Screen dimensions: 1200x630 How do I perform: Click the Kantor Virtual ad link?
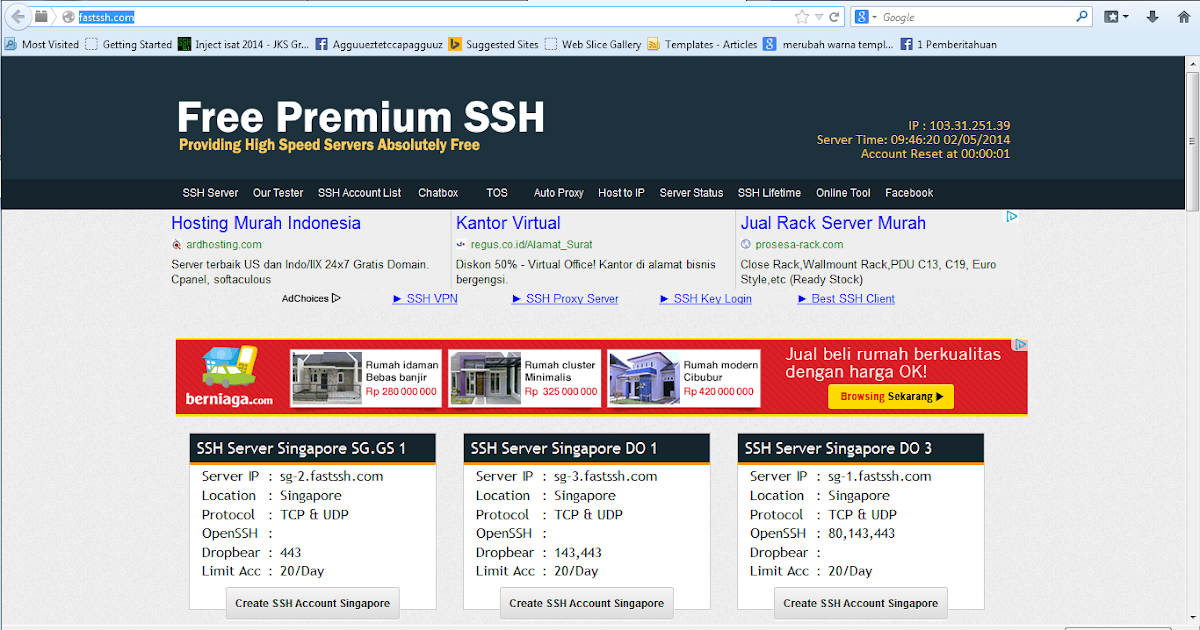(x=508, y=223)
